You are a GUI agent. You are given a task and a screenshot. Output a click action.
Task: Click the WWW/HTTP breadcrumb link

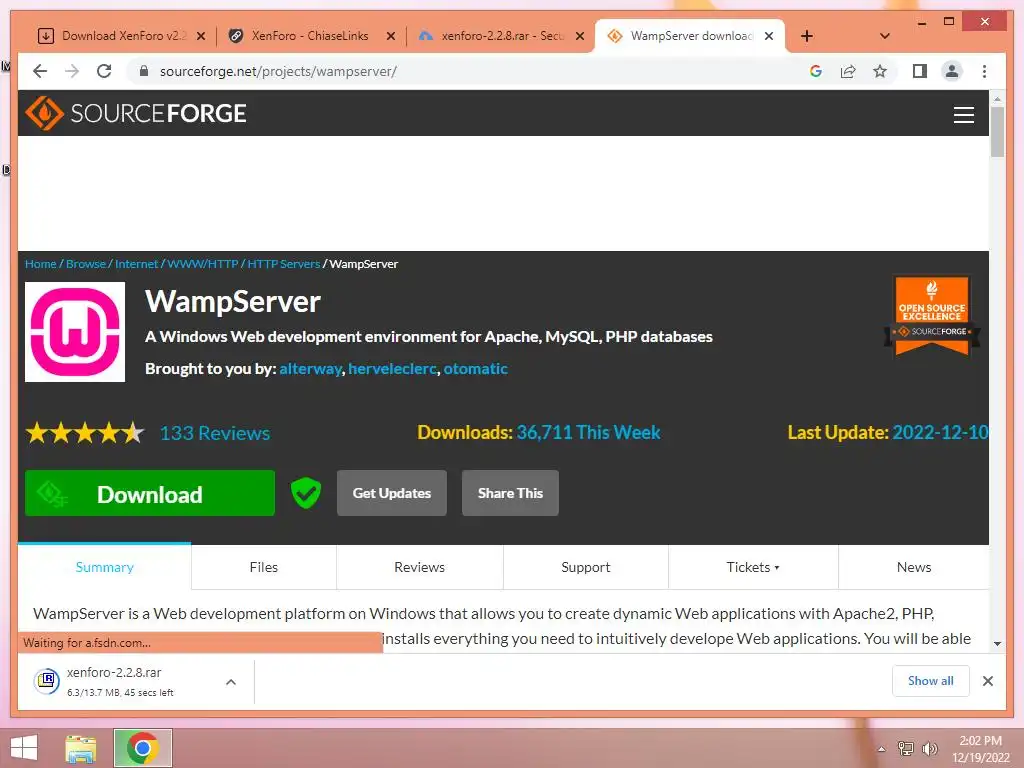pyautogui.click(x=203, y=264)
